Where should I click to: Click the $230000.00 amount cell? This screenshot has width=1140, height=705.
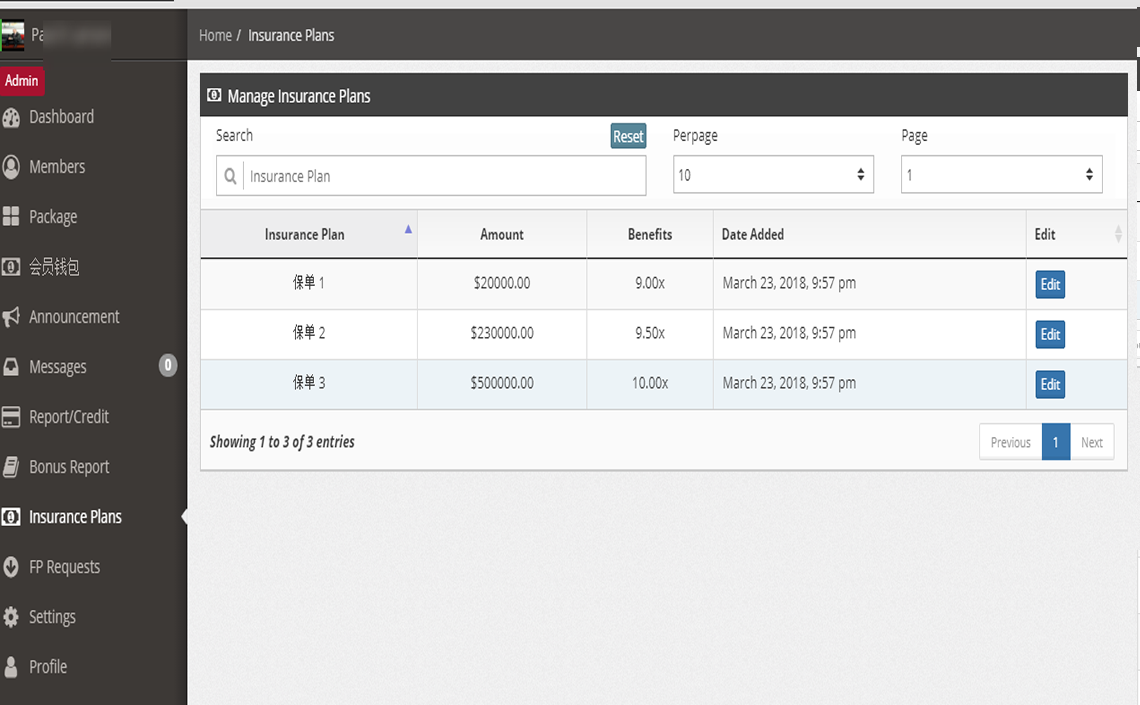(x=502, y=333)
